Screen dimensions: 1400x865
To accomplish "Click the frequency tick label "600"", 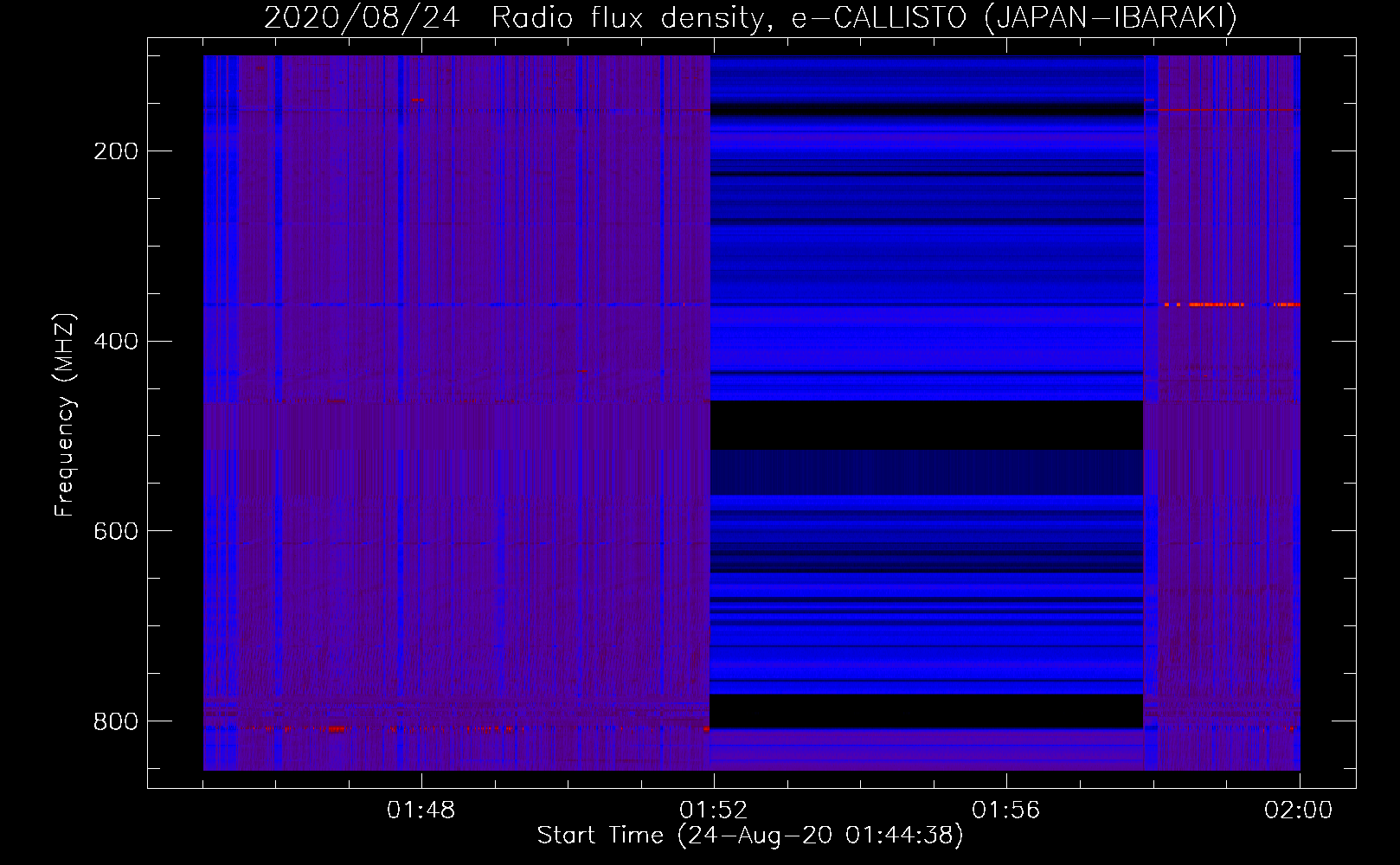I will pyautogui.click(x=116, y=531).
